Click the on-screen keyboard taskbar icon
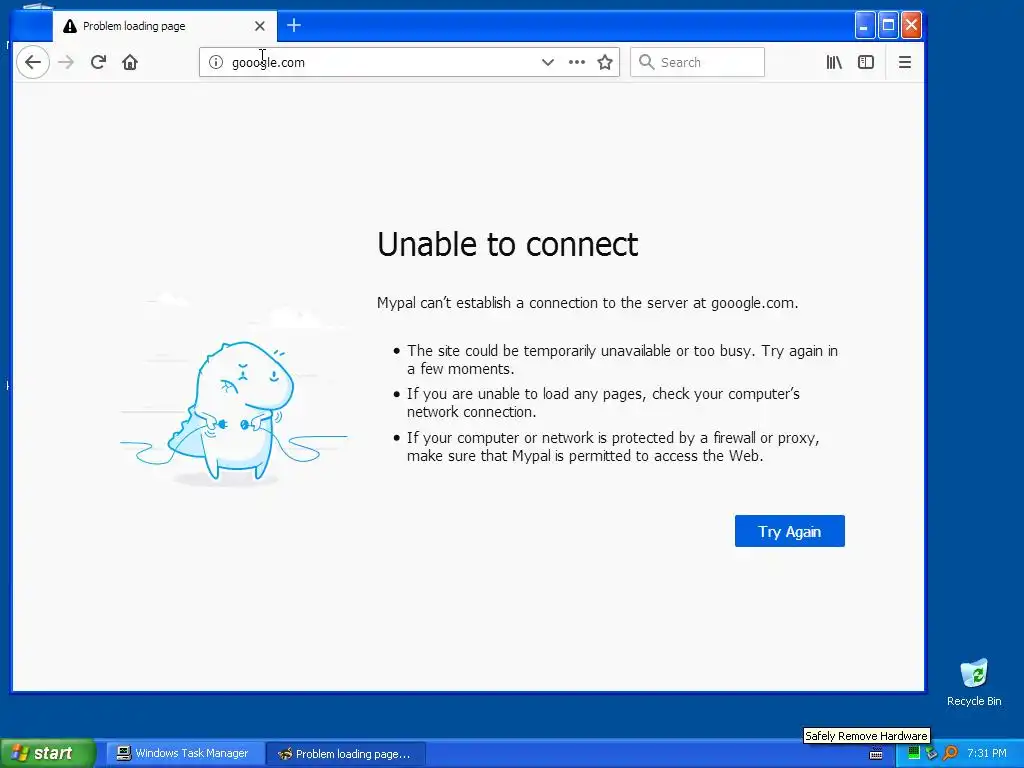The width and height of the screenshot is (1024, 768). [876, 754]
